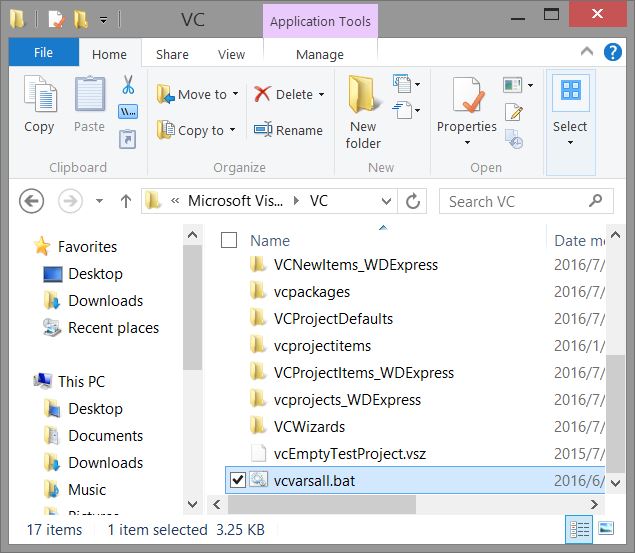This screenshot has height=553, width=635.
Task: Switch to the Share tab
Action: coord(172,54)
